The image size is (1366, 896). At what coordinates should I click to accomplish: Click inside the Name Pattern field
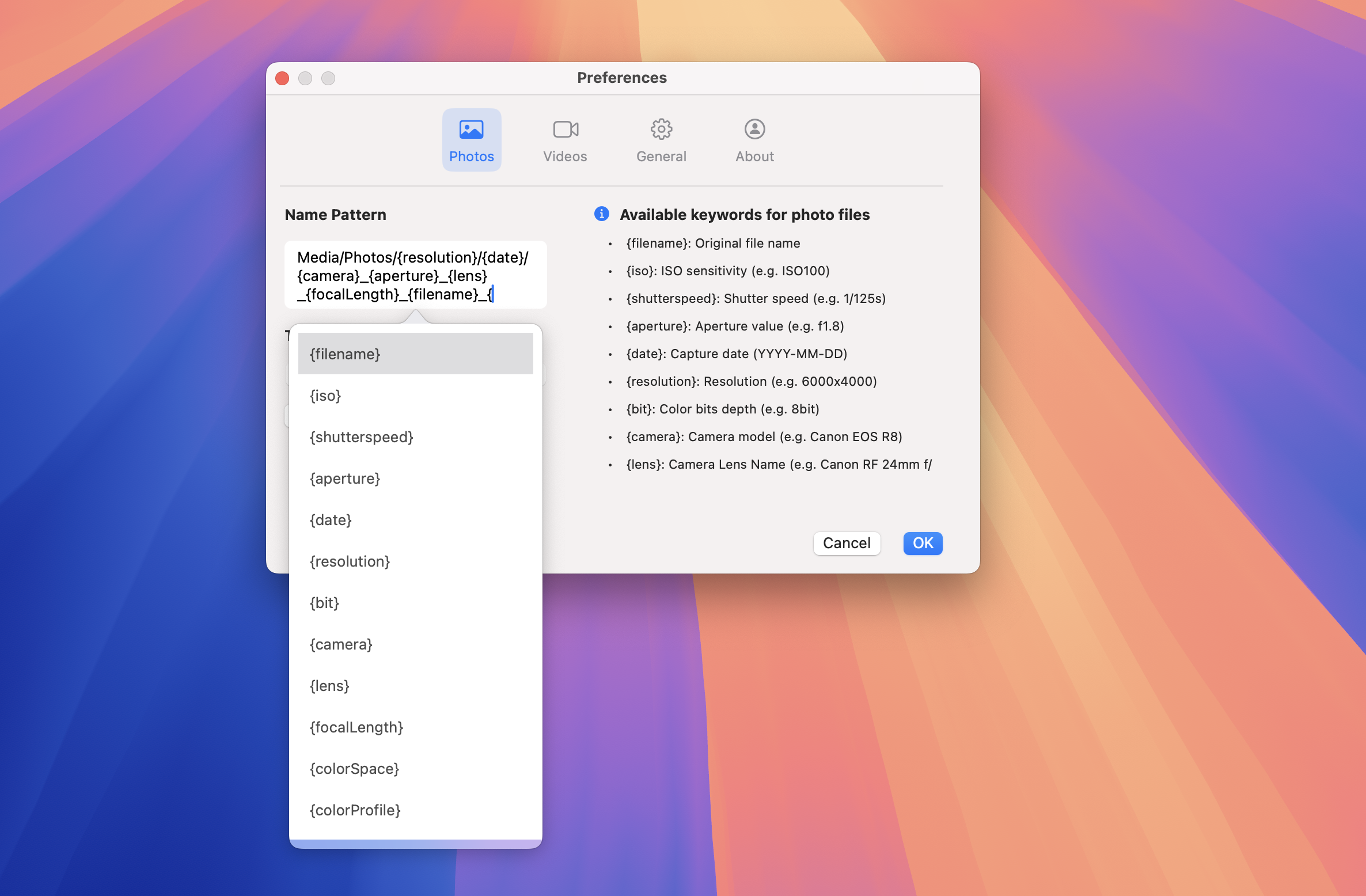pos(415,275)
